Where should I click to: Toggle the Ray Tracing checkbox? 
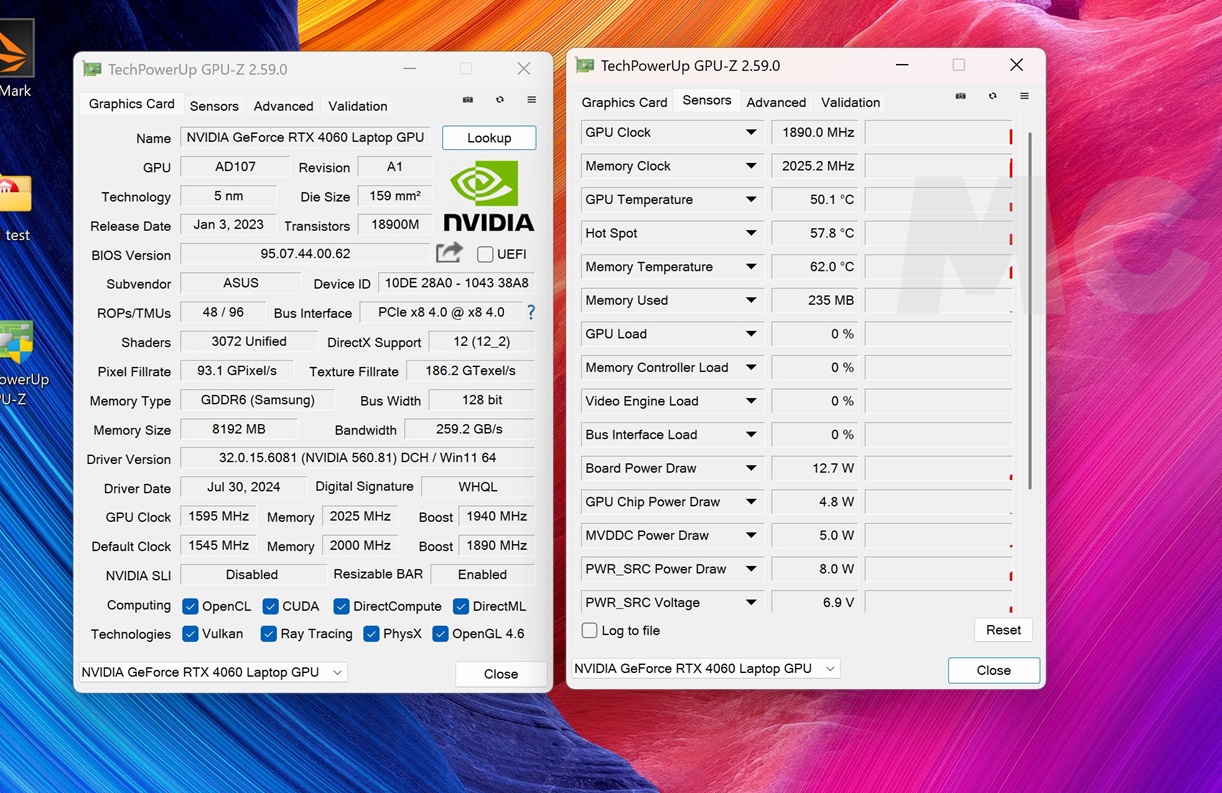click(268, 634)
